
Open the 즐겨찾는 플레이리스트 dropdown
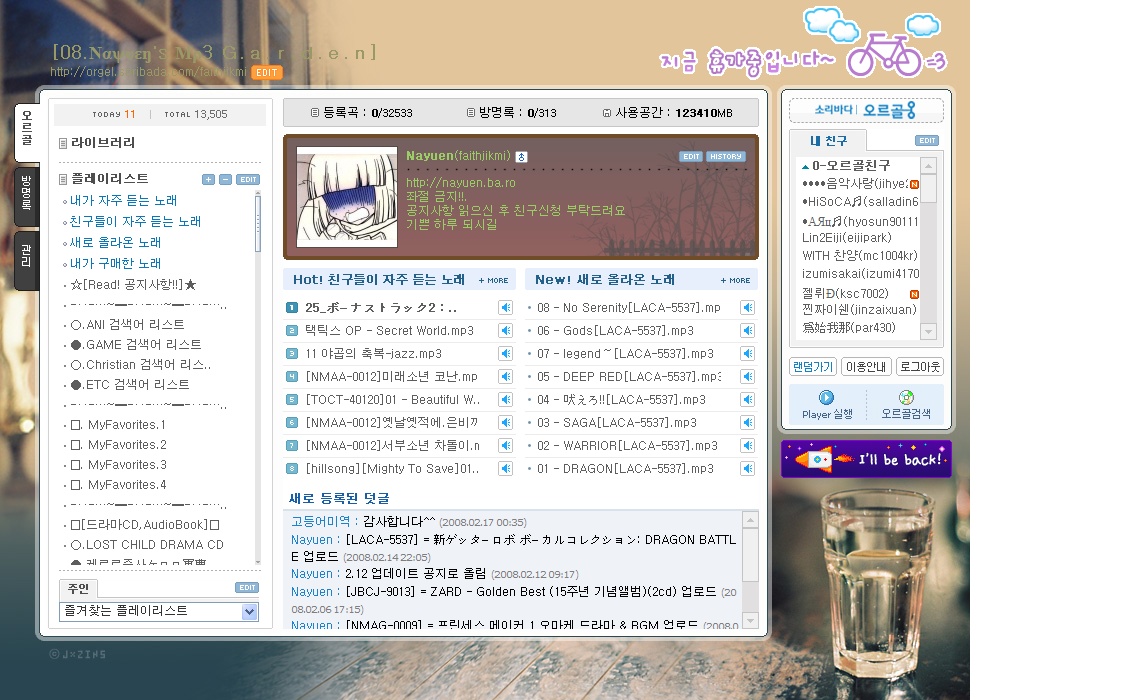[x=249, y=612]
